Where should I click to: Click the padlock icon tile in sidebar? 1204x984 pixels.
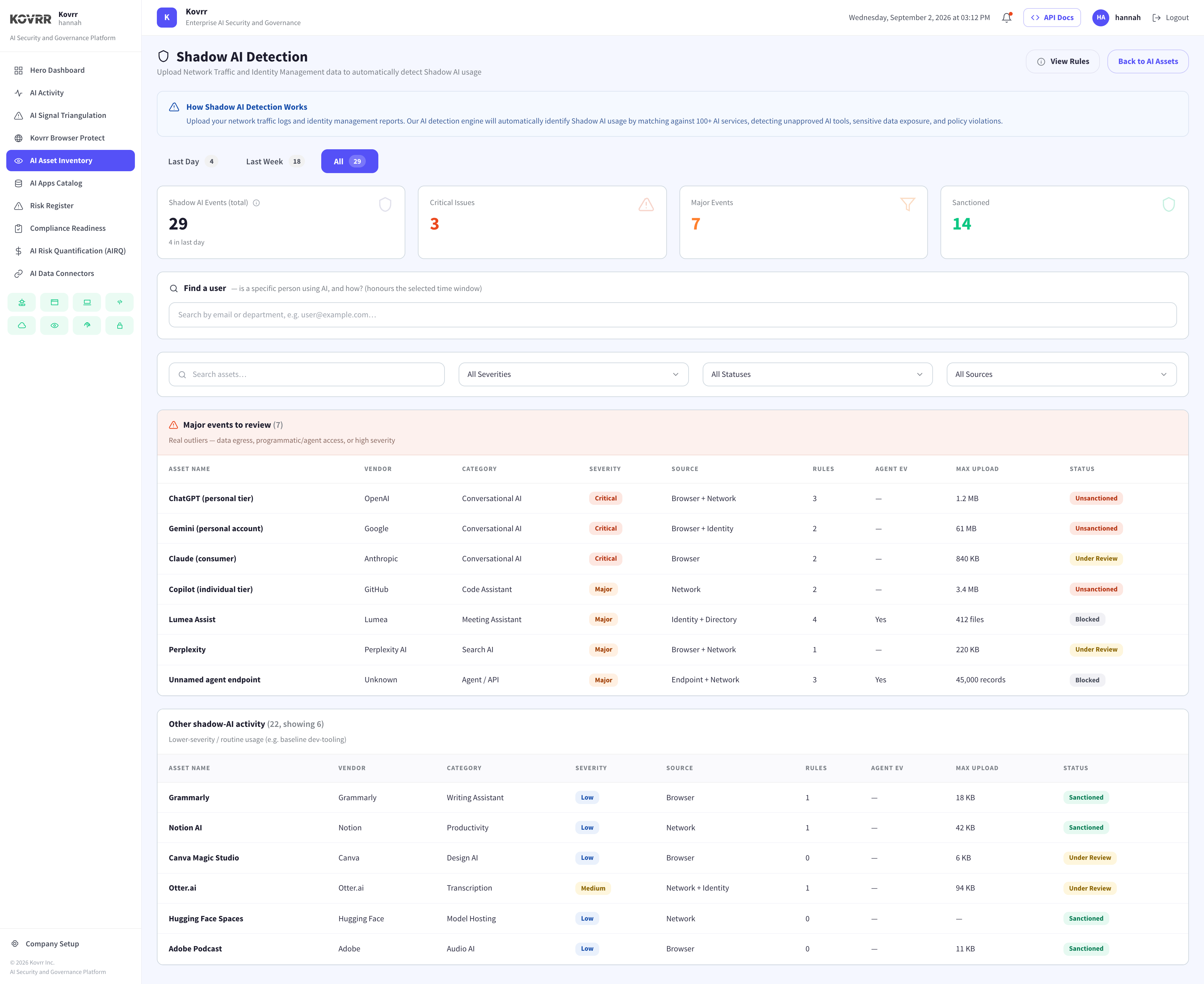coord(120,325)
